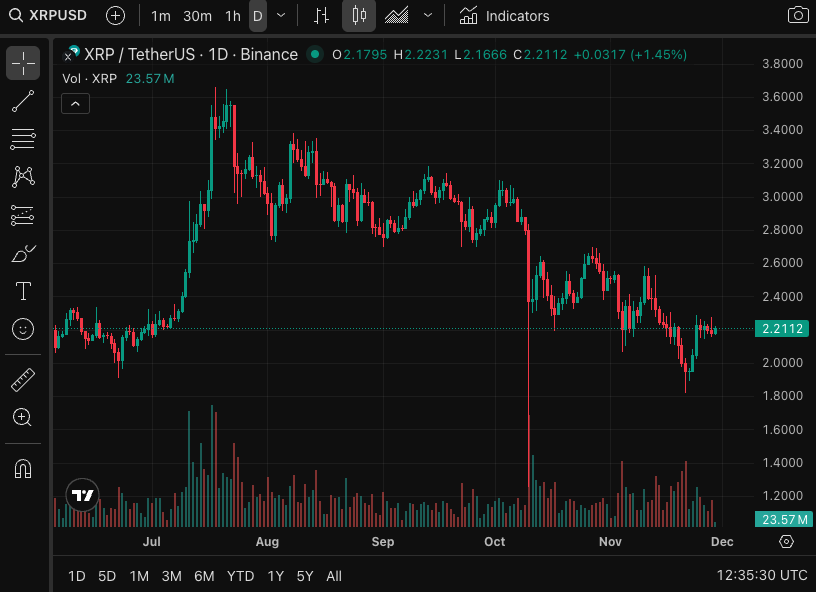Expand the time interval dropdown arrow
Image resolution: width=816 pixels, height=592 pixels.
point(281,16)
